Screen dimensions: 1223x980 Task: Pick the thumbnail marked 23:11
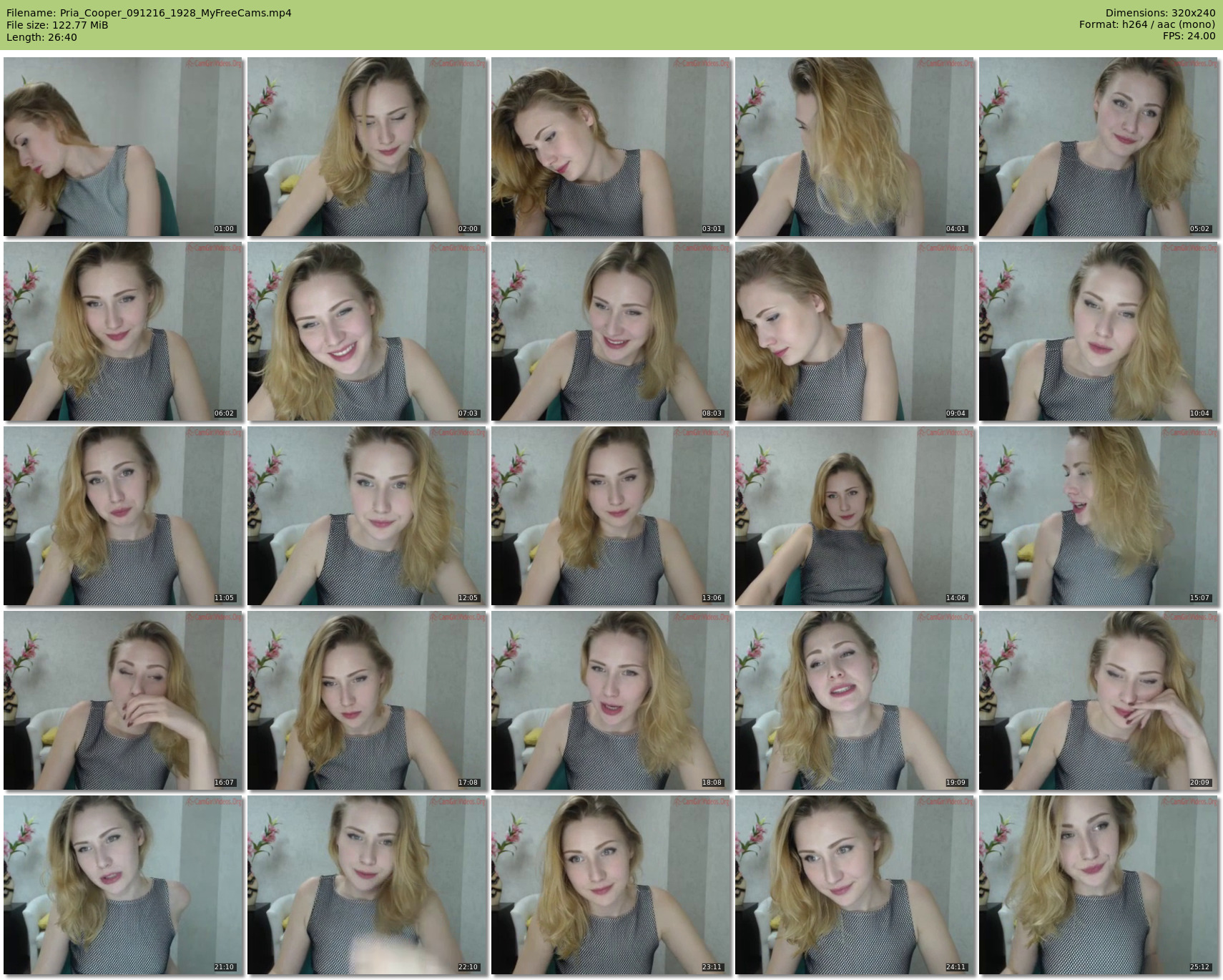(611, 885)
